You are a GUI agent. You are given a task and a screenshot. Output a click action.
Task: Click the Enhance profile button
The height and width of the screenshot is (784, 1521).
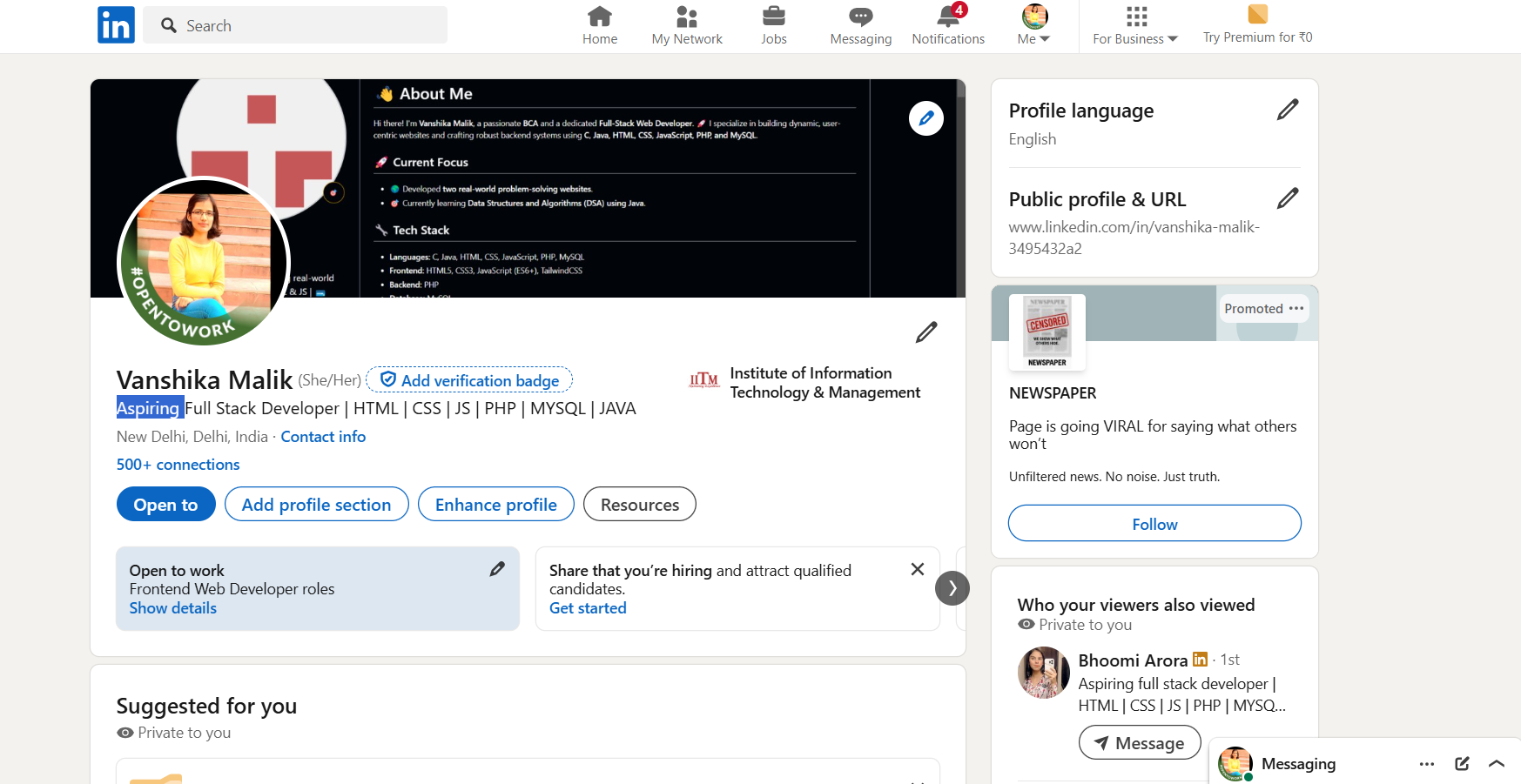tap(495, 505)
